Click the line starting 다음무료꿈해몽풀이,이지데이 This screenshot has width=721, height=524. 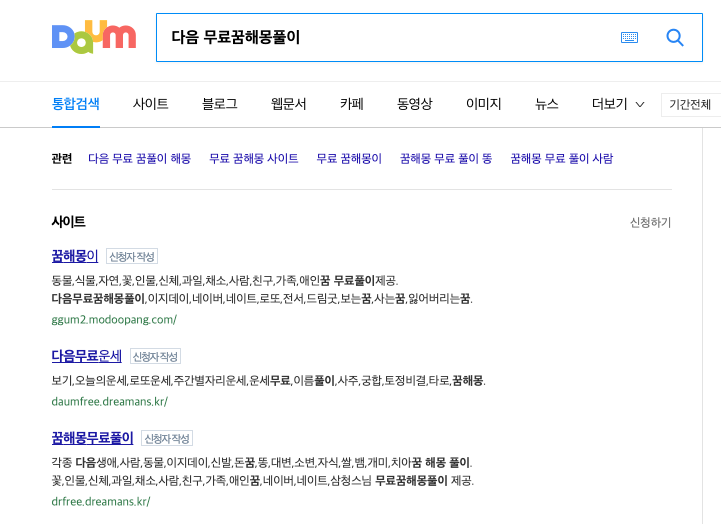(x=262, y=299)
